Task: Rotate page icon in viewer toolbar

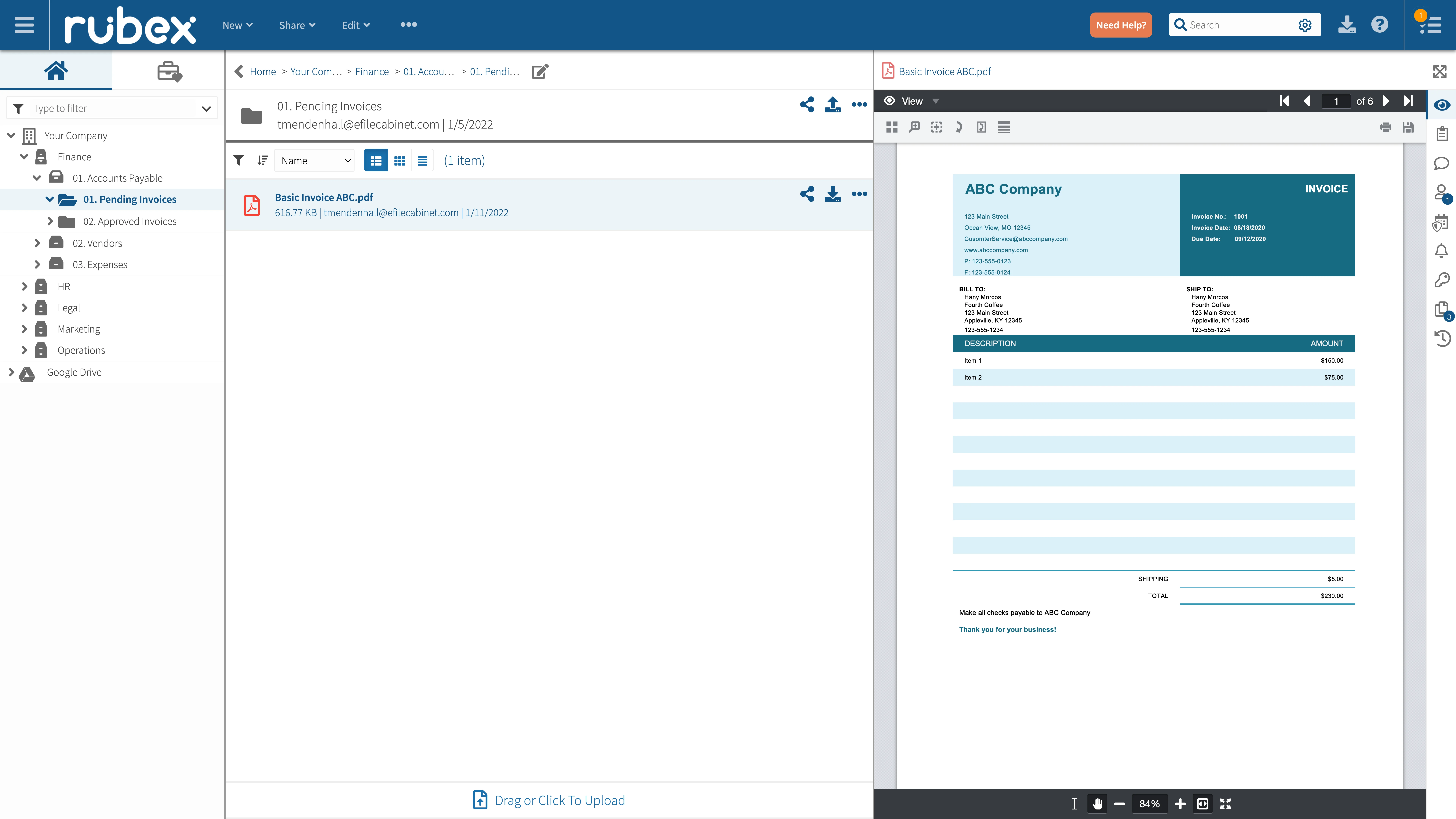Action: [959, 127]
